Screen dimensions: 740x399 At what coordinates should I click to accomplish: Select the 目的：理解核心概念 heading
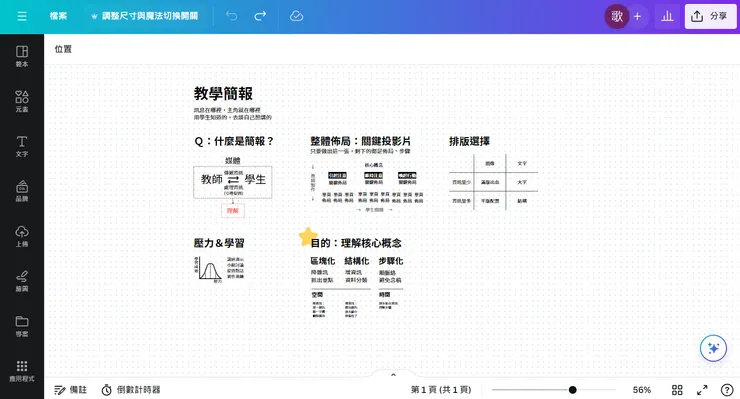pos(356,243)
